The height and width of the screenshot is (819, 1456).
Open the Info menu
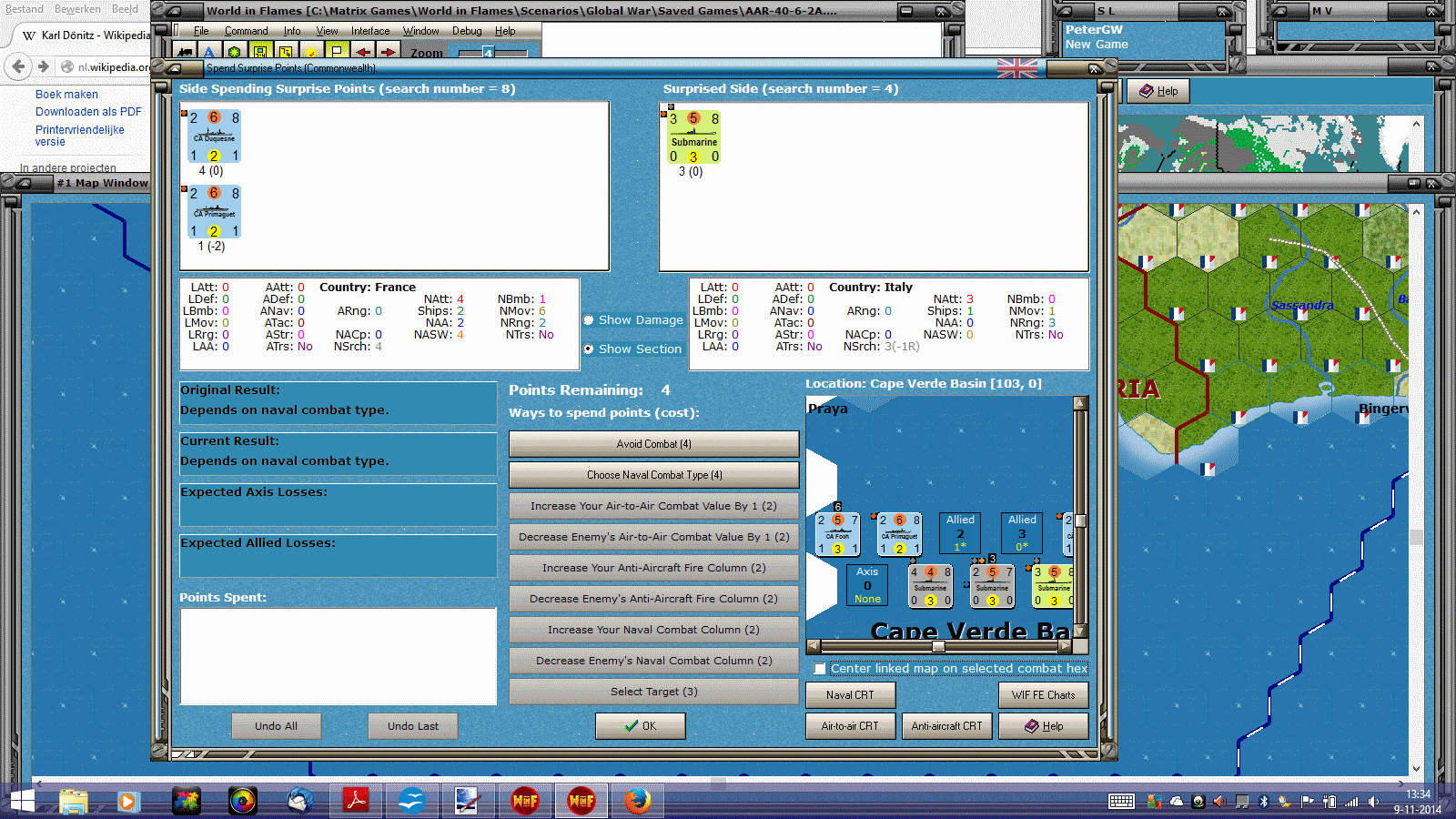click(291, 31)
